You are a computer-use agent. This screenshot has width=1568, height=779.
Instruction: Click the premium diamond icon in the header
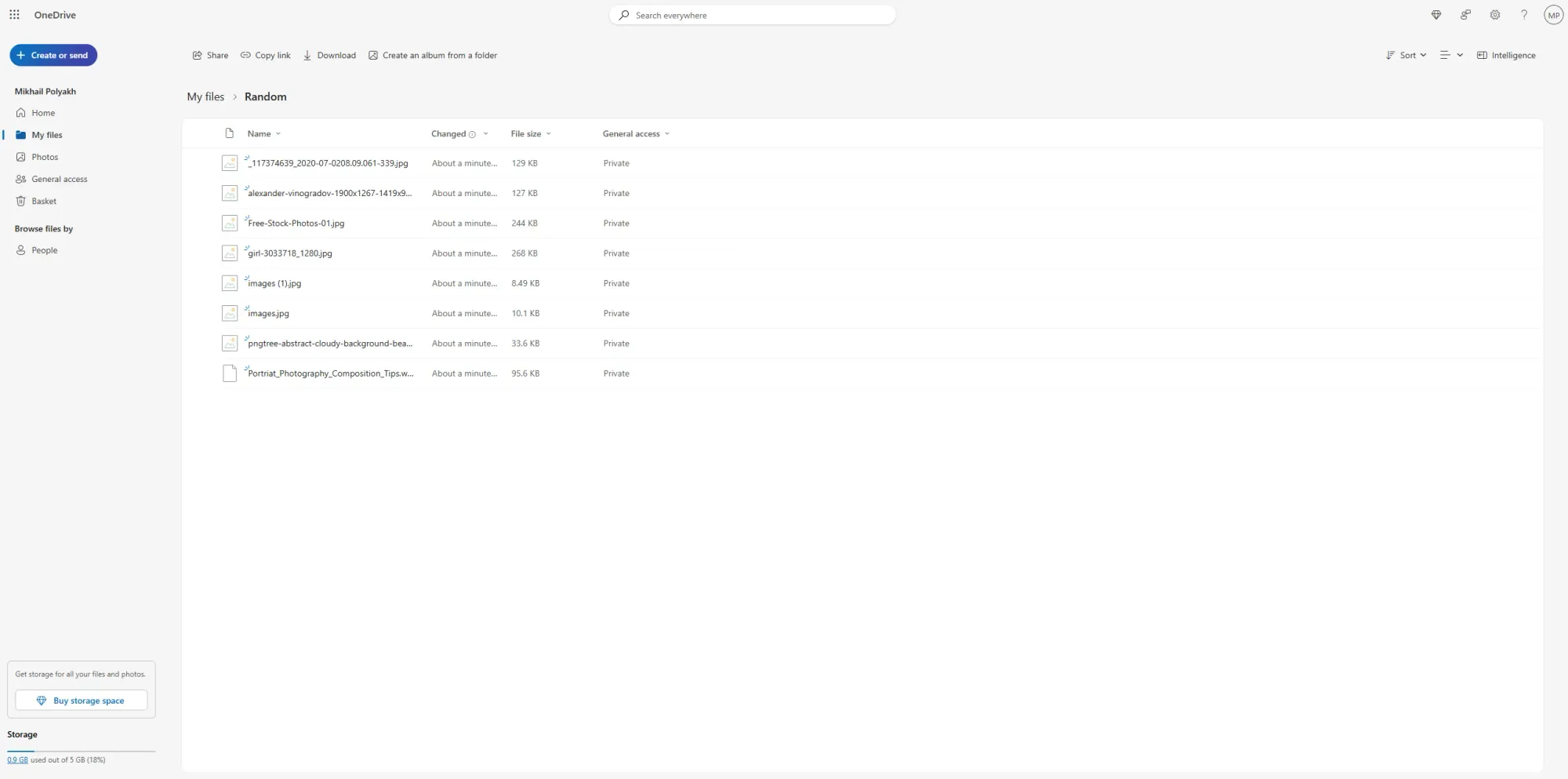pyautogui.click(x=1436, y=15)
